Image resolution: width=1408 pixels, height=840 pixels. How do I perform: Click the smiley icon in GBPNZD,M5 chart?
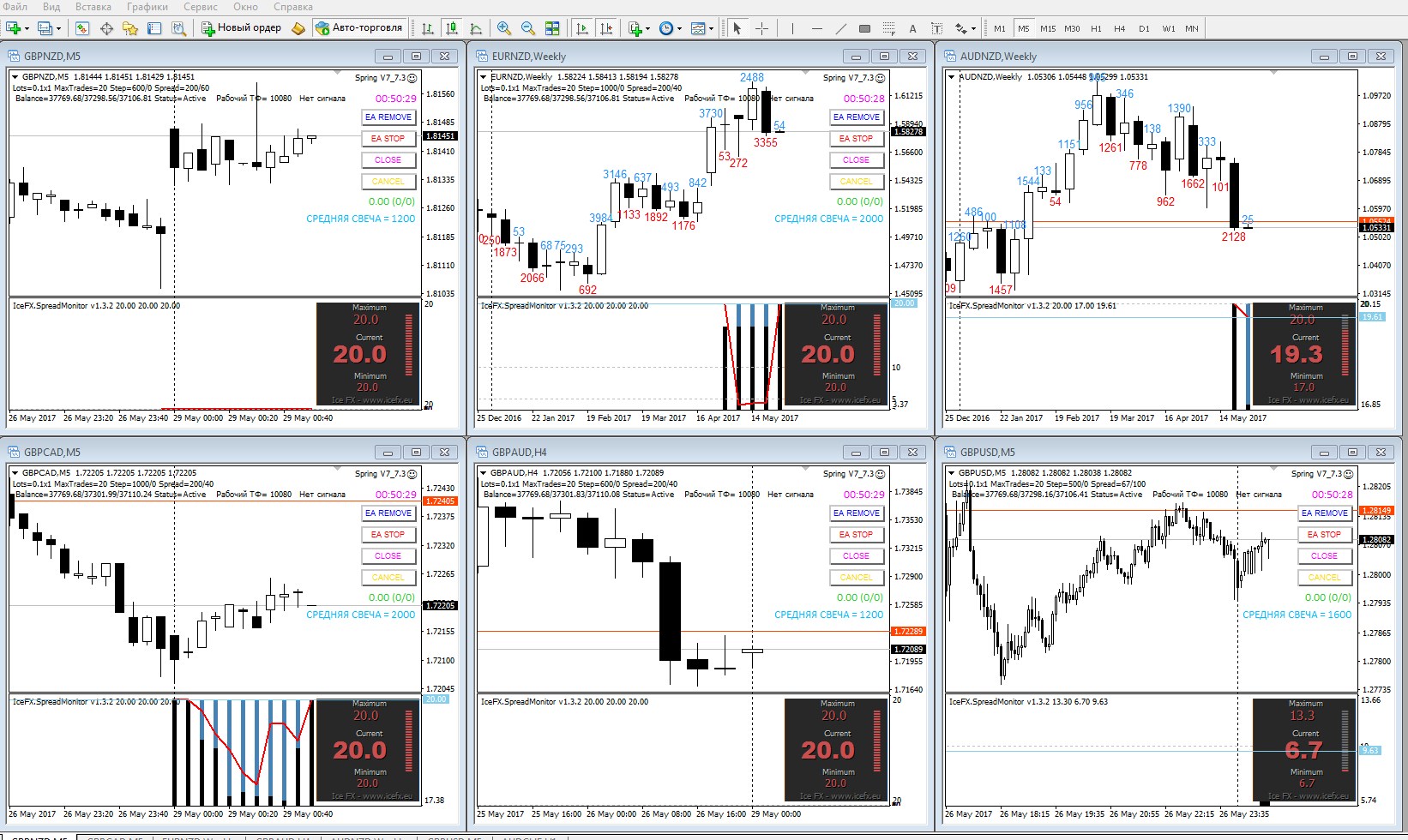coord(412,78)
